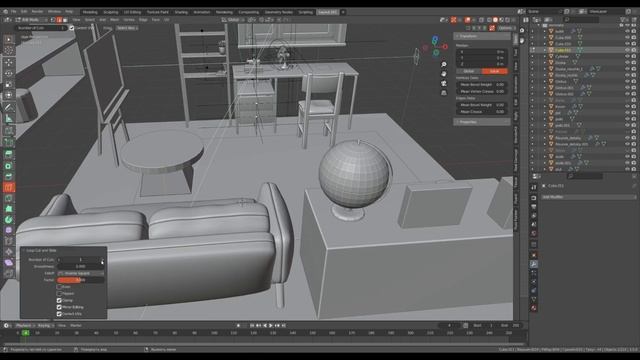
Task: Open the Select menu in viewport header
Action: [89, 20]
